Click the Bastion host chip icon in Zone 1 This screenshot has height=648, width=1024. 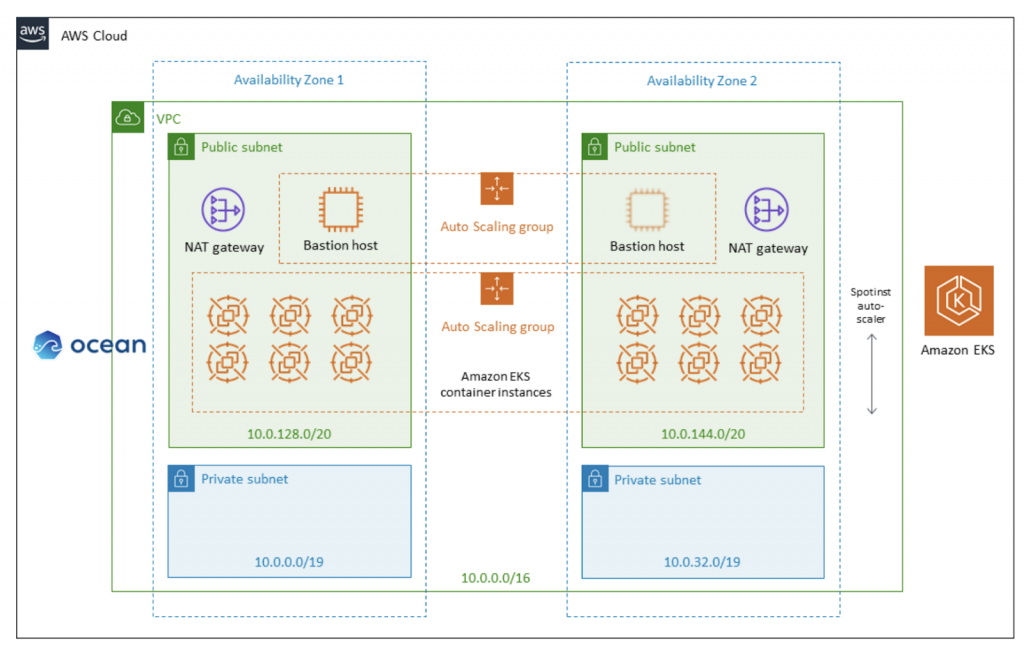(x=341, y=210)
